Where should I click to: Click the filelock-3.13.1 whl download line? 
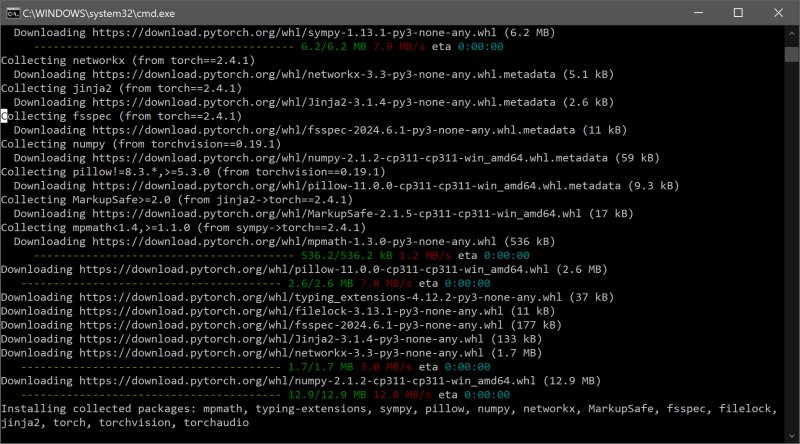(278, 311)
